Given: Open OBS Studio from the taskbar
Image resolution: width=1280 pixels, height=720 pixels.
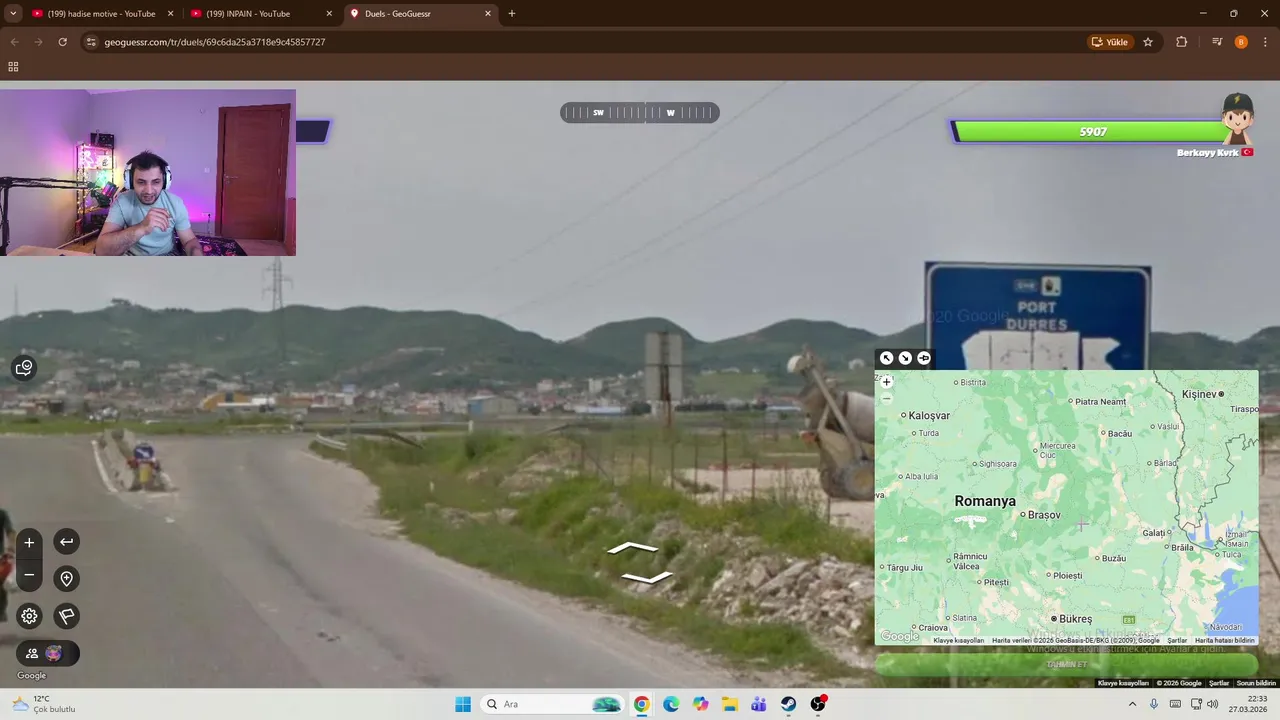Looking at the screenshot, I should [818, 704].
